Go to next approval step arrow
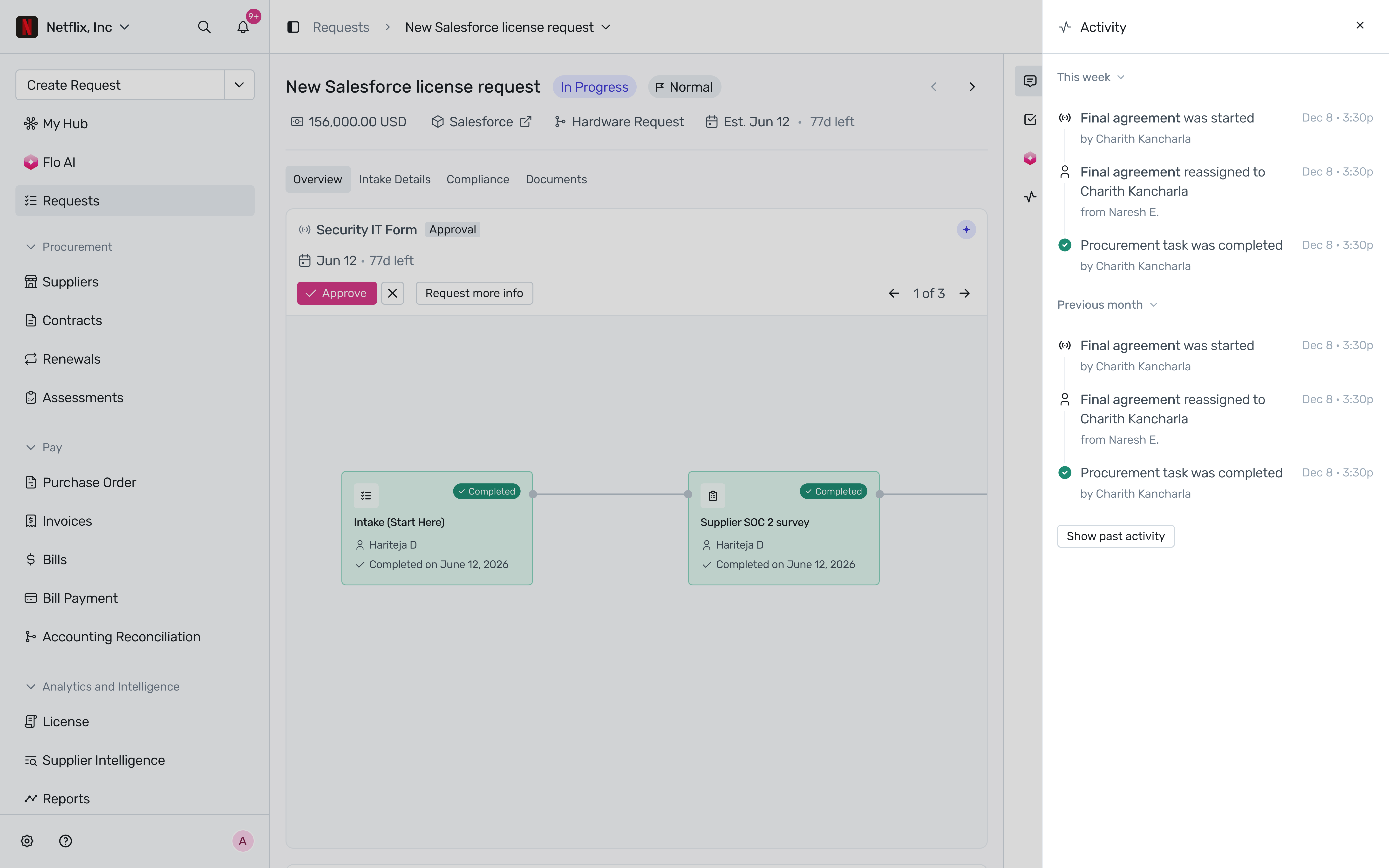This screenshot has width=1389, height=868. tap(965, 293)
